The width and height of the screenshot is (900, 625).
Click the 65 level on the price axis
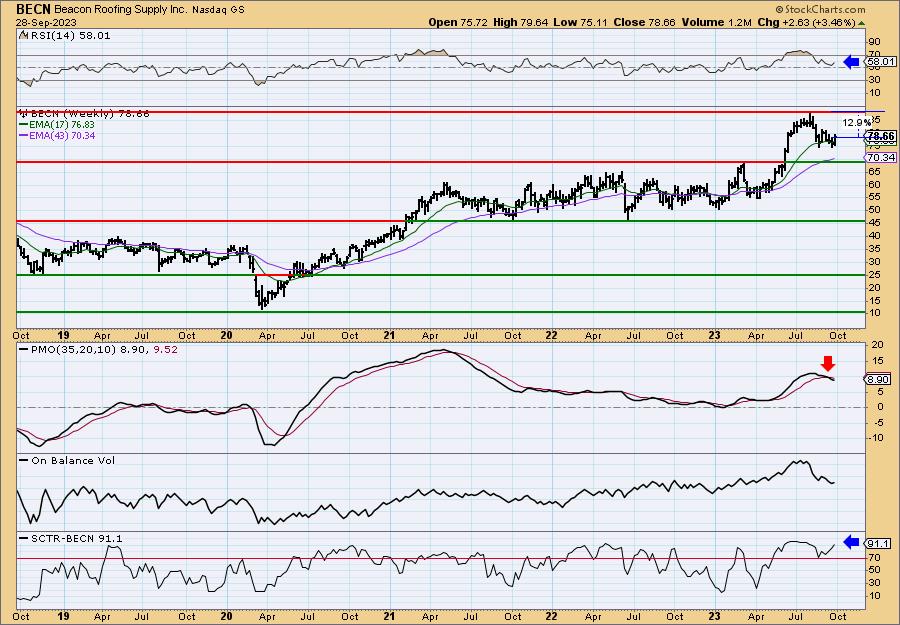coord(874,172)
